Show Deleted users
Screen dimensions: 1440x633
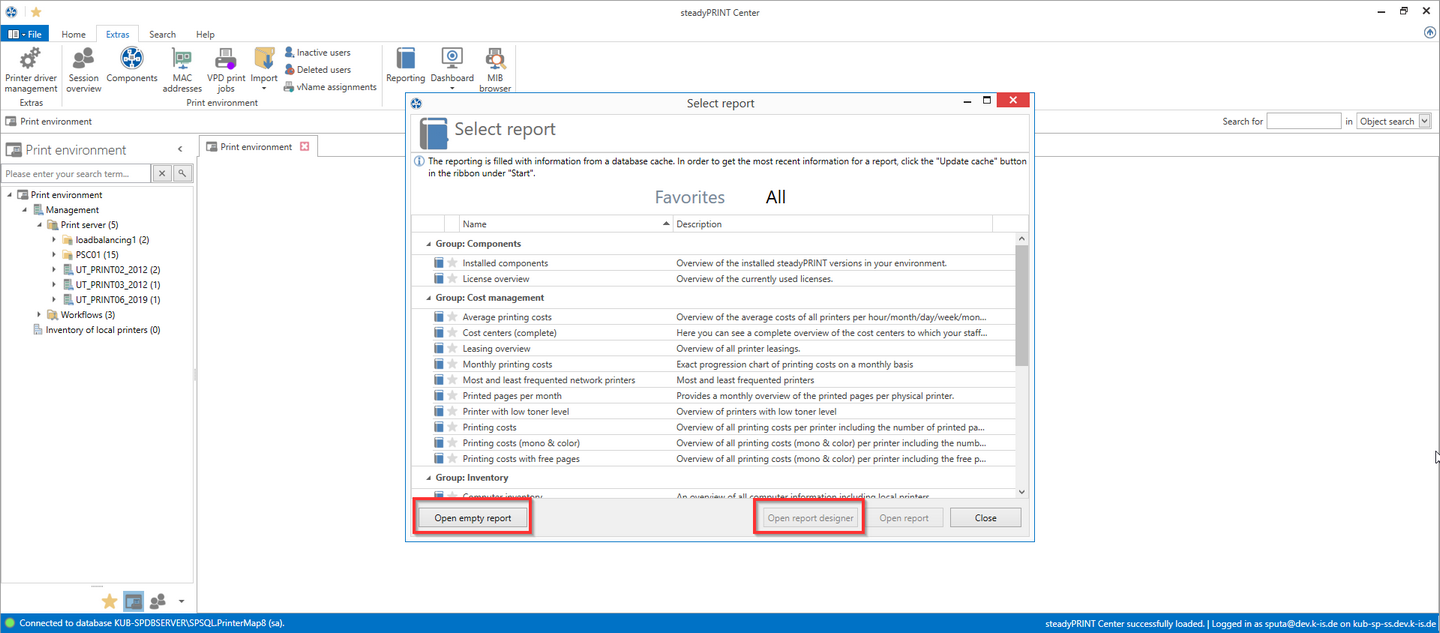317,70
